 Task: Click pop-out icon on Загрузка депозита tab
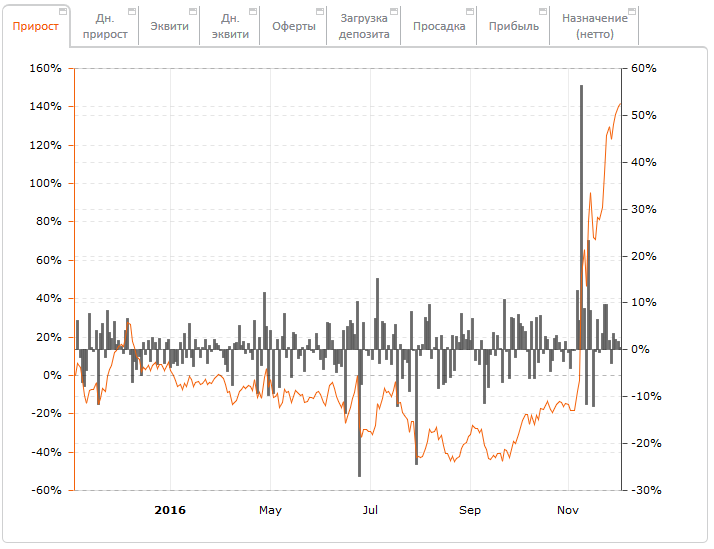tap(394, 11)
